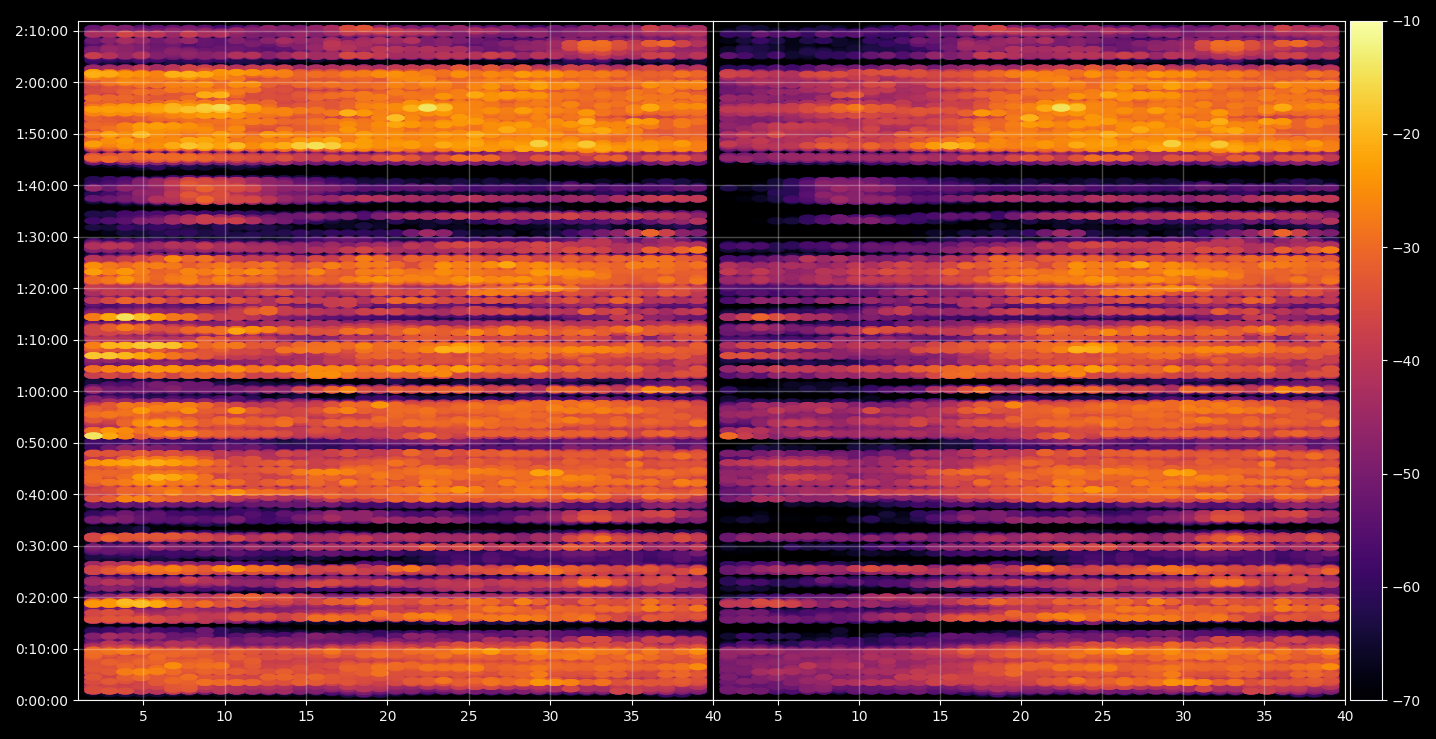Click the 1:30:00 y-axis tick label
Image resolution: width=1436 pixels, height=739 pixels.
(x=41, y=237)
